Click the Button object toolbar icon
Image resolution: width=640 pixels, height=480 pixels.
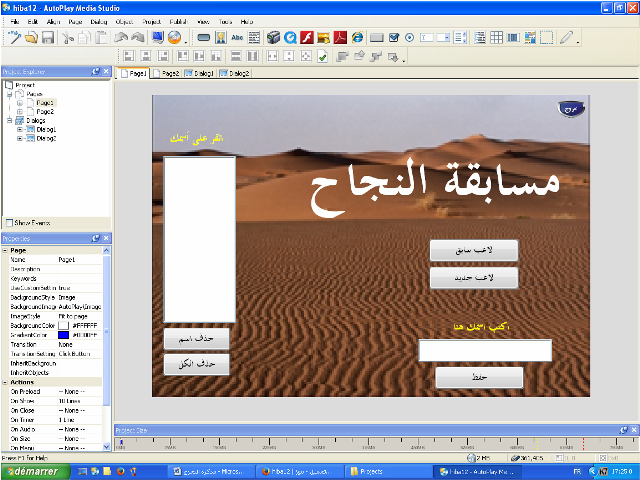click(x=204, y=38)
